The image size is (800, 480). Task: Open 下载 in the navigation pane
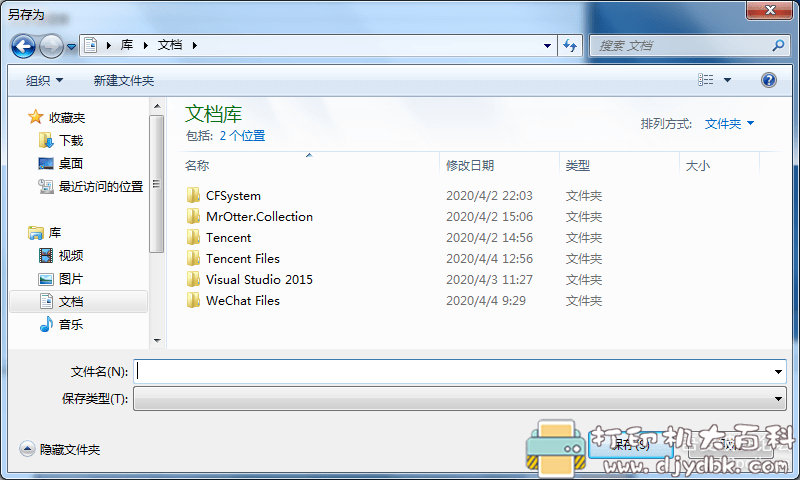(x=71, y=141)
